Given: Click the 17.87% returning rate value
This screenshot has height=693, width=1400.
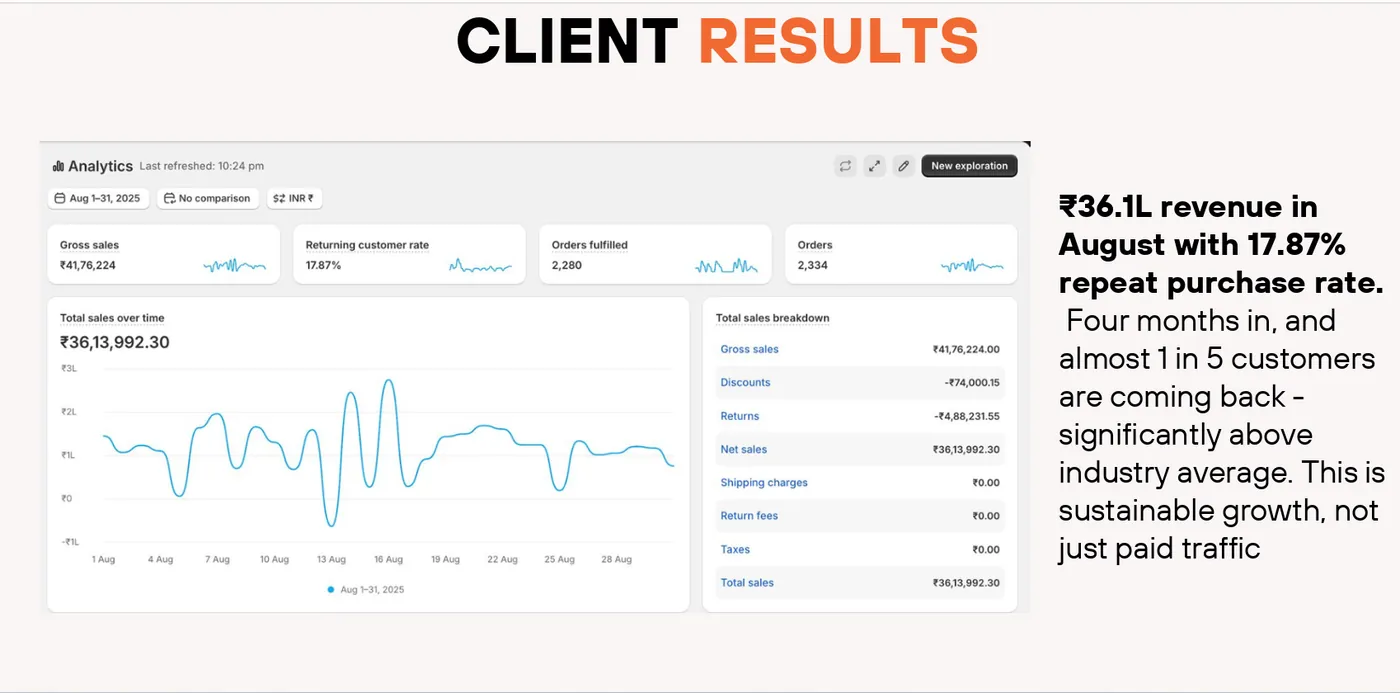Looking at the screenshot, I should pos(323,265).
